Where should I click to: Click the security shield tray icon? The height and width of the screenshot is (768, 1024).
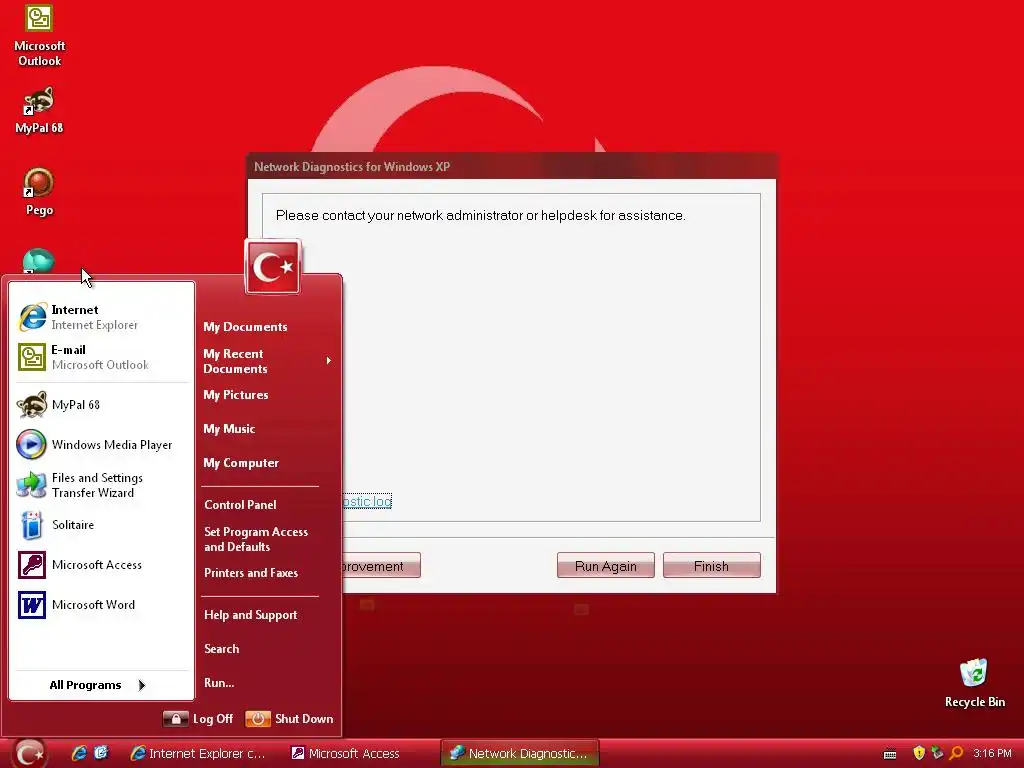click(x=919, y=753)
